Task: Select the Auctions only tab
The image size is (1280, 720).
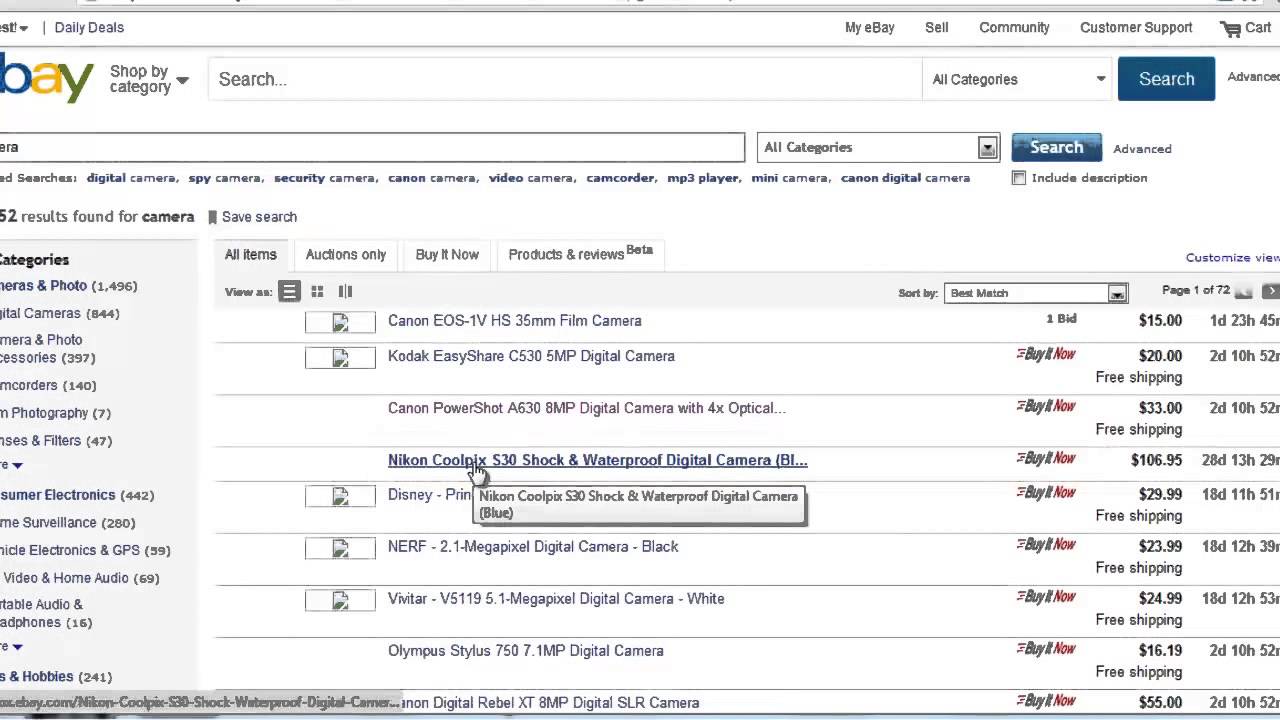Action: 345,255
